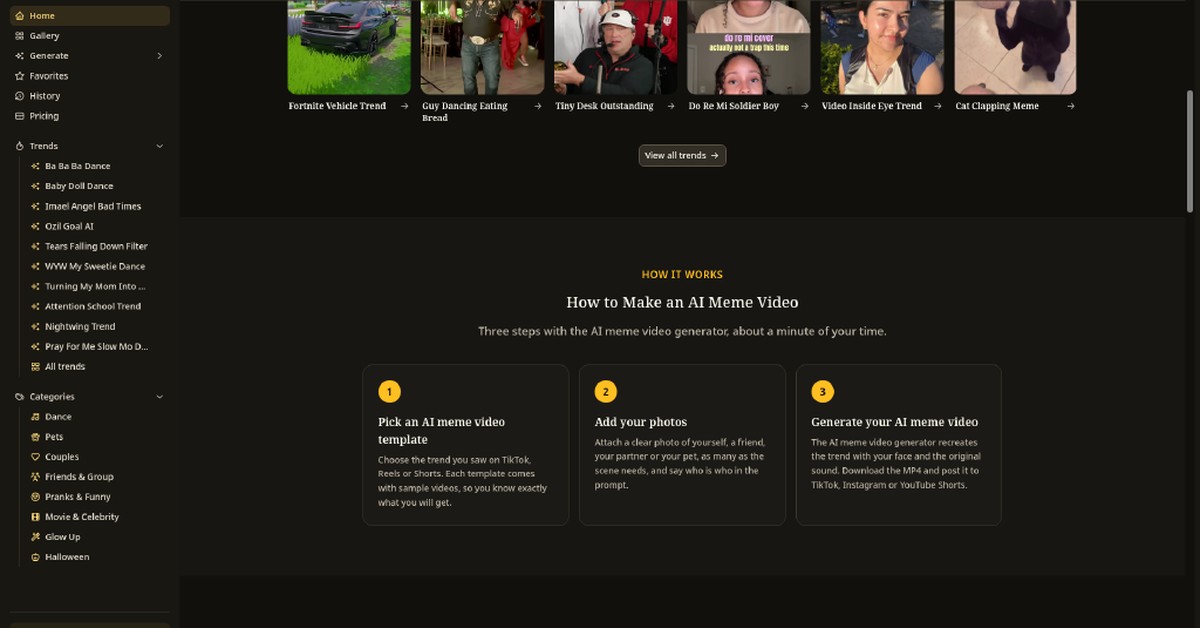Click the Gallery grid icon
The width and height of the screenshot is (1200, 628).
(x=19, y=36)
